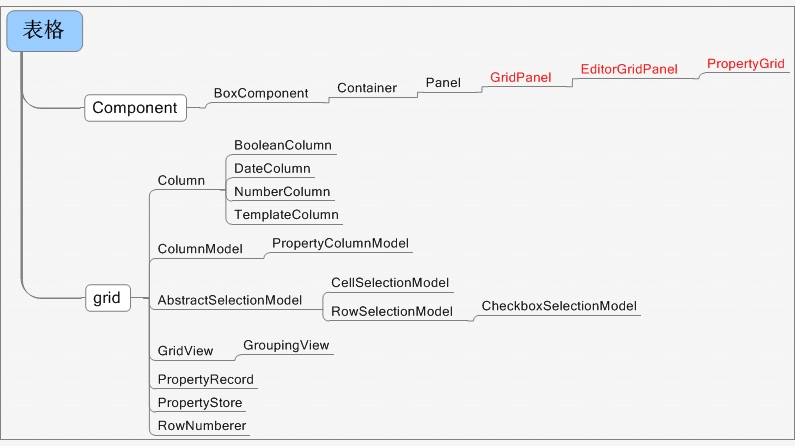Select the red PropertyGrid node
The width and height of the screenshot is (795, 446).
coord(746,64)
